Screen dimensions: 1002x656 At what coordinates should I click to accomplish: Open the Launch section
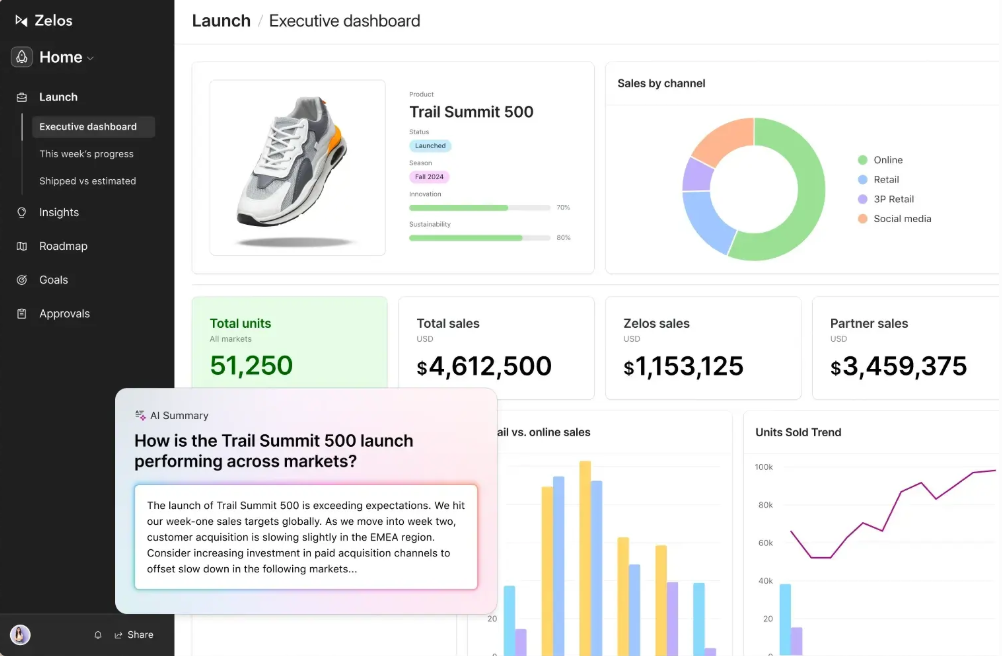tap(58, 97)
